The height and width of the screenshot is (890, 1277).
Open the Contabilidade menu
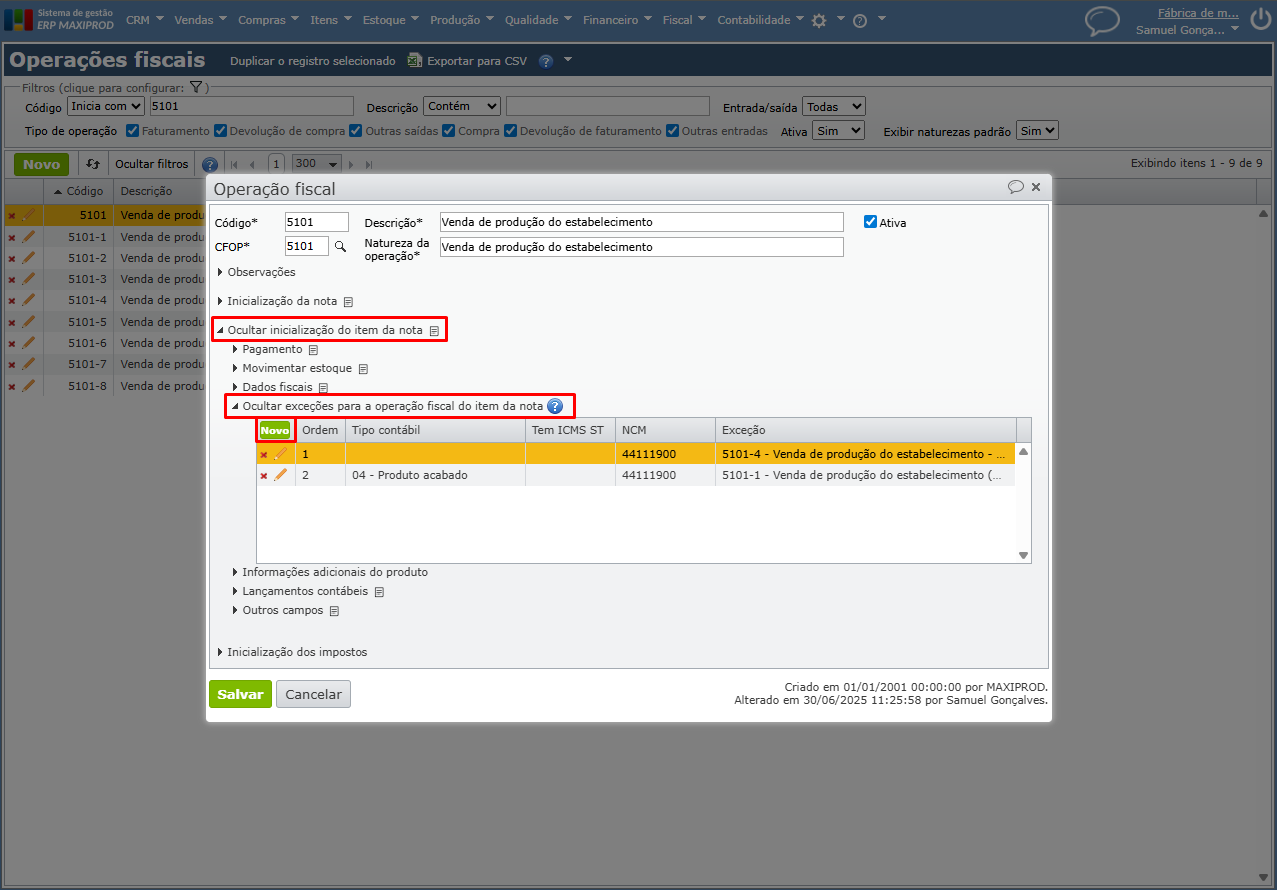(x=761, y=19)
